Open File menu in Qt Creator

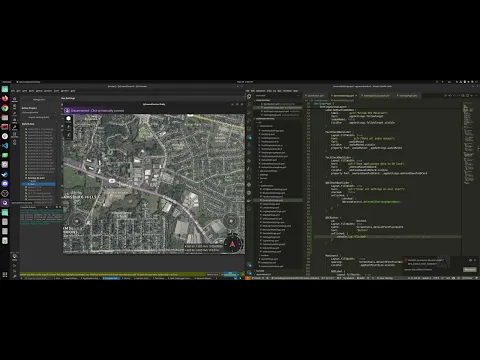13,91
